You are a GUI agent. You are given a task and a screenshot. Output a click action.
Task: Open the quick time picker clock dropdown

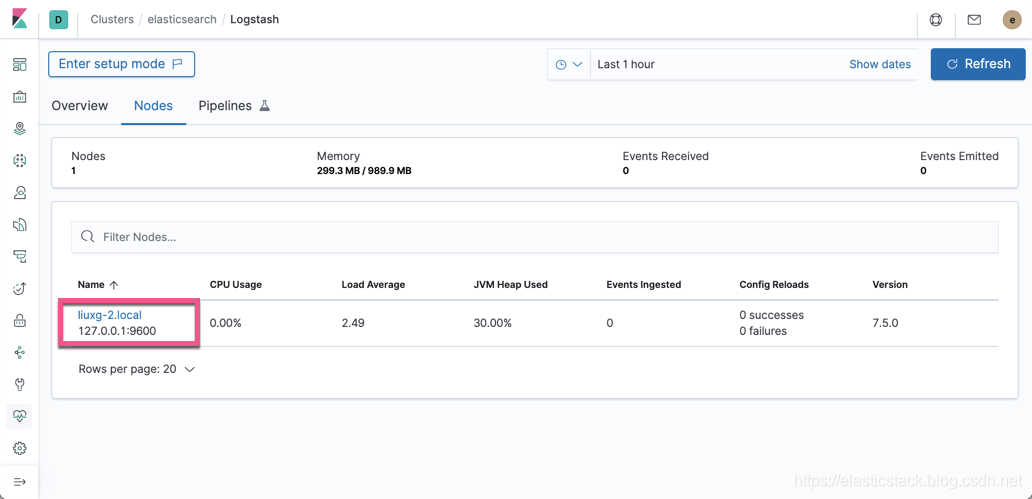click(569, 65)
